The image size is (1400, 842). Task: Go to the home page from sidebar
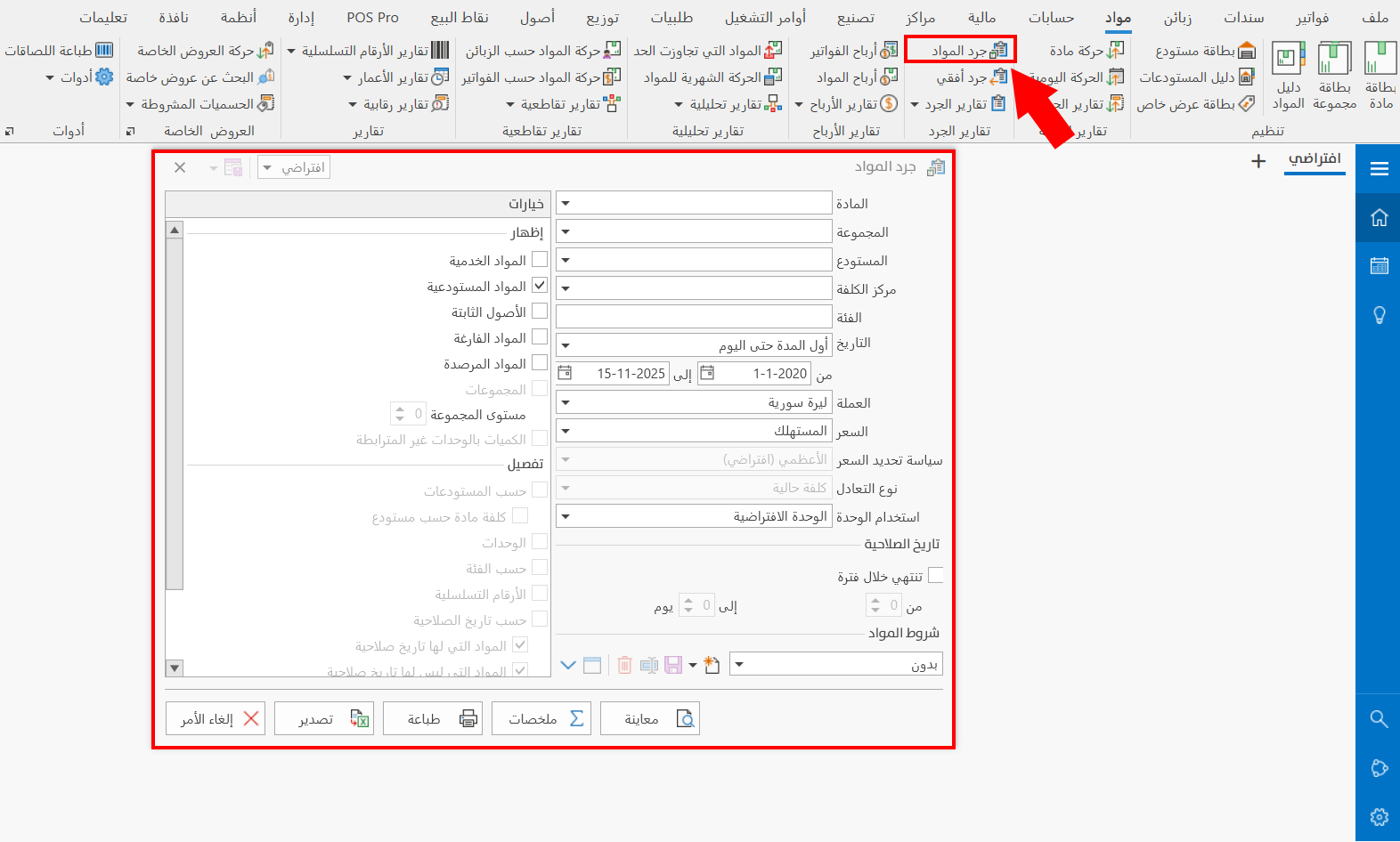pos(1379,217)
